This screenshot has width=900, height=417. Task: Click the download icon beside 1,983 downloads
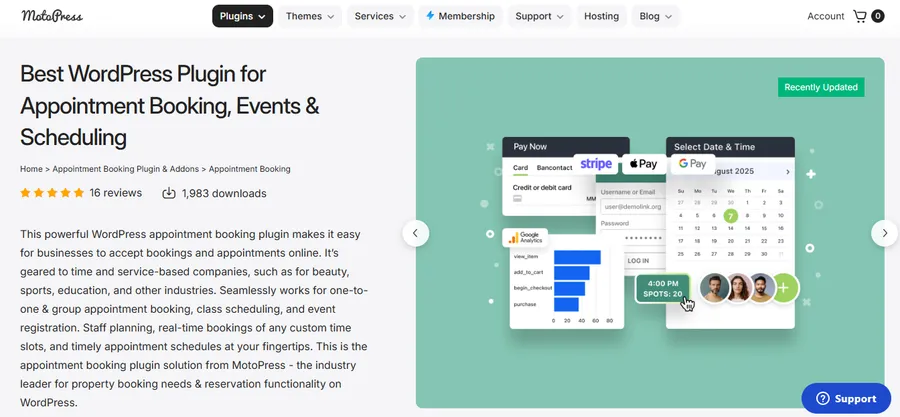click(169, 193)
